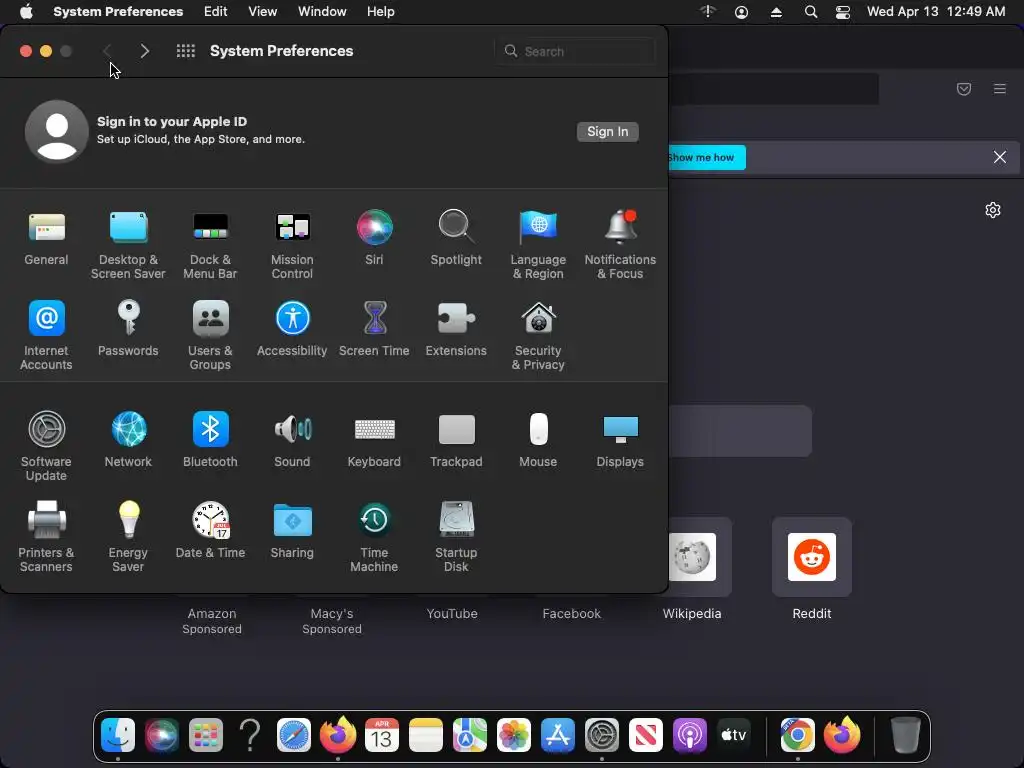Open Podcasts from the Dock

point(690,735)
